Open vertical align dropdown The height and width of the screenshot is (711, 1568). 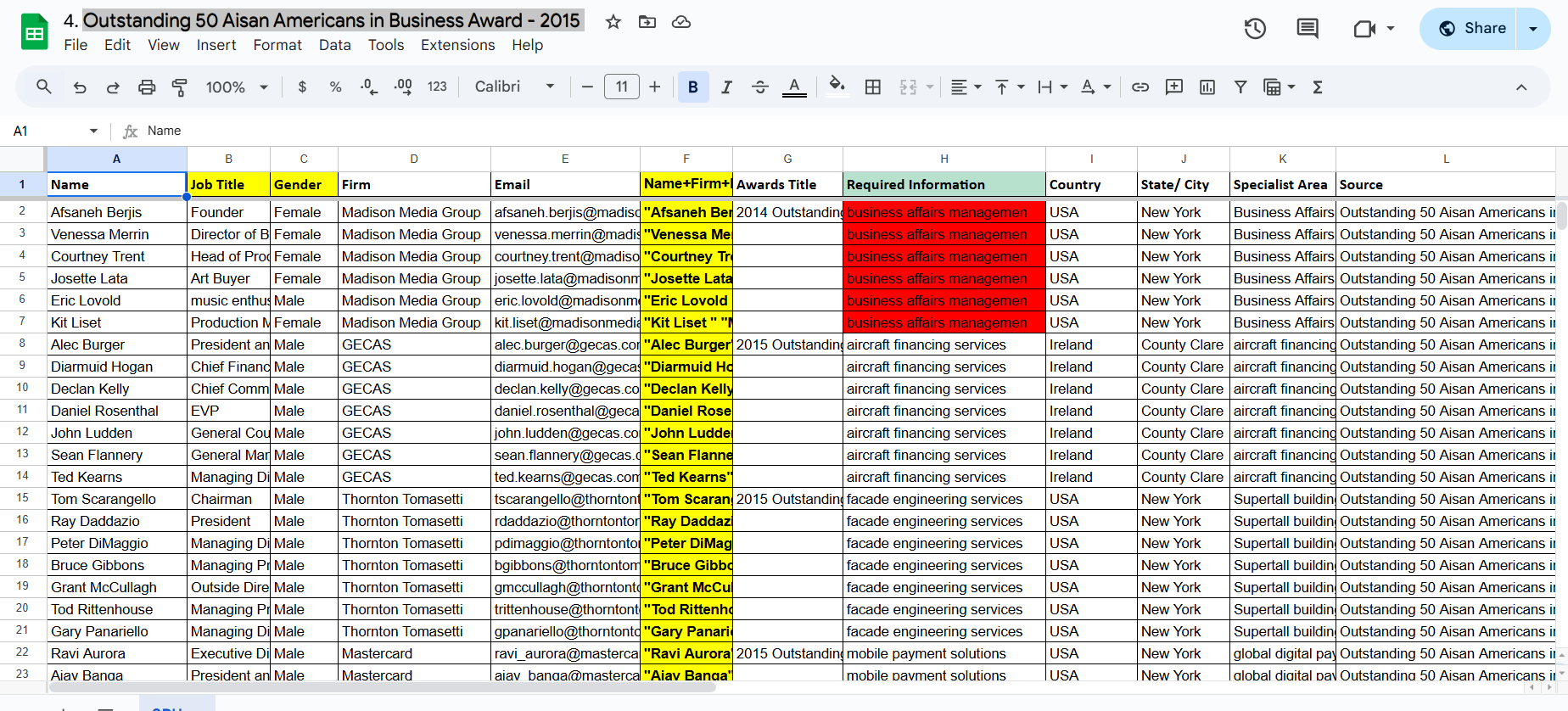[1010, 87]
